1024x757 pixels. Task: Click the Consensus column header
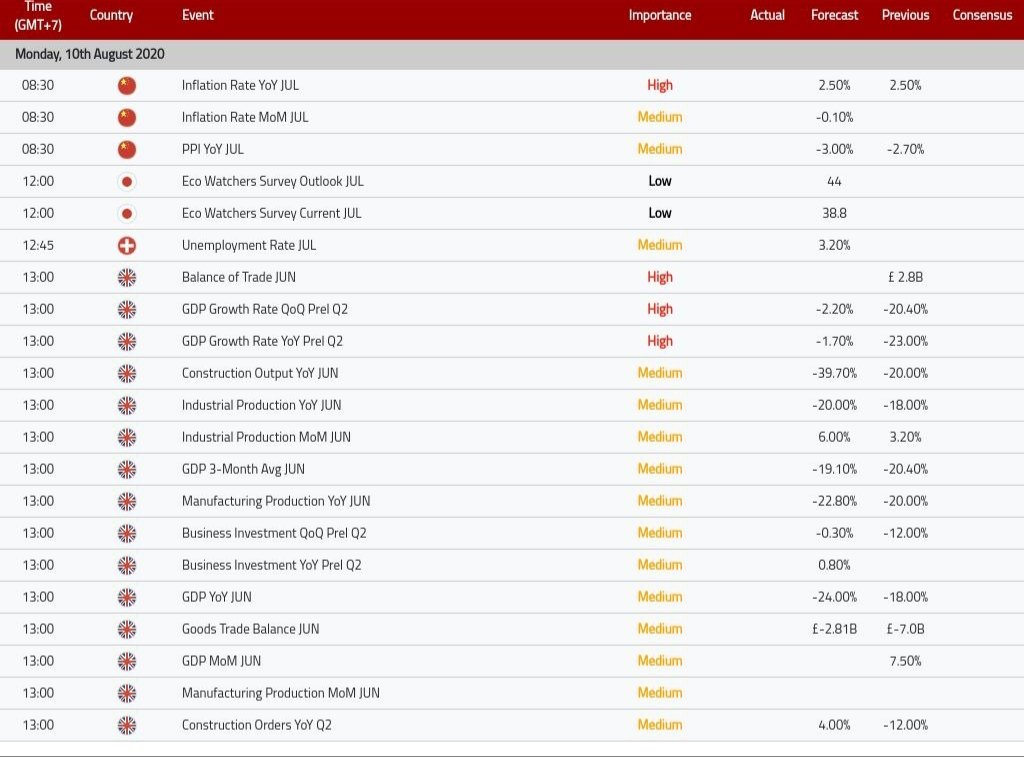(x=982, y=15)
